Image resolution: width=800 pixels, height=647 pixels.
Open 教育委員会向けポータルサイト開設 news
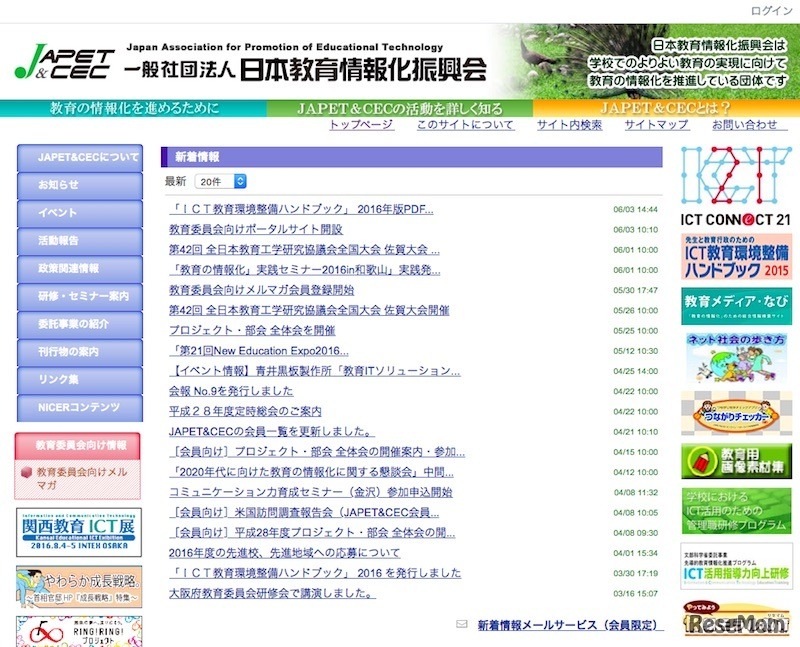[256, 230]
